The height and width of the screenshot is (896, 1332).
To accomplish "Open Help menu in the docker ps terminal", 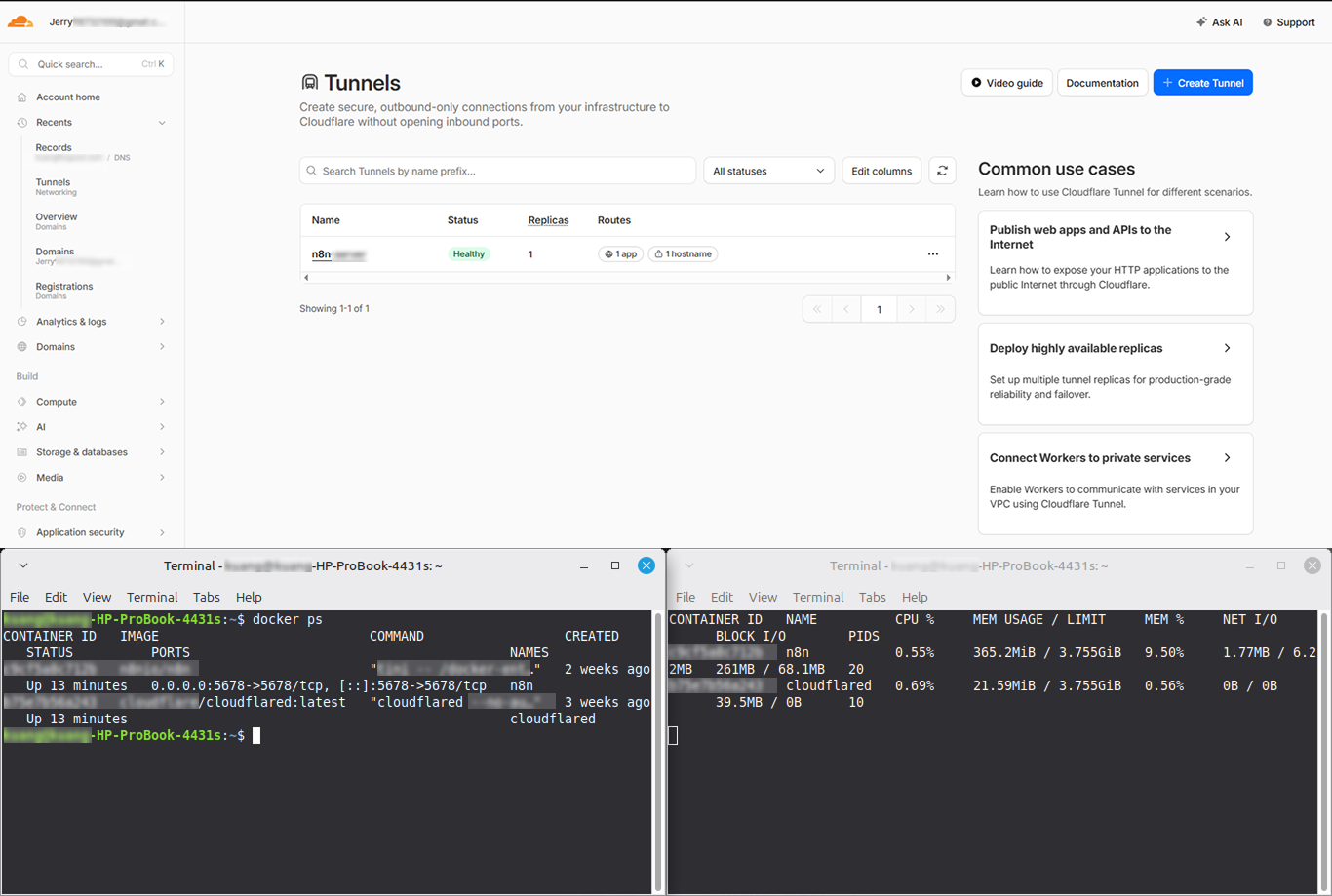I will click(x=249, y=597).
